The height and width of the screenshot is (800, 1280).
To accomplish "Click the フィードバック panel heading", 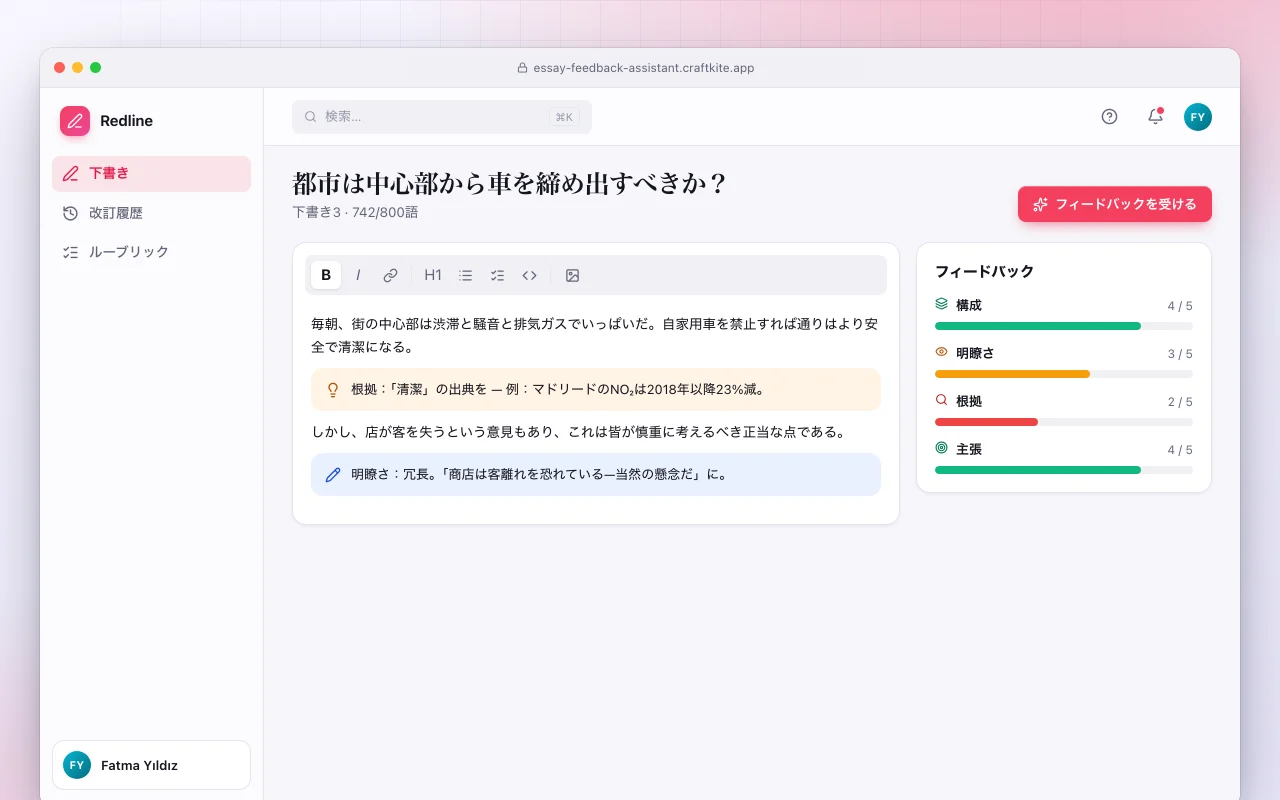I will click(984, 271).
